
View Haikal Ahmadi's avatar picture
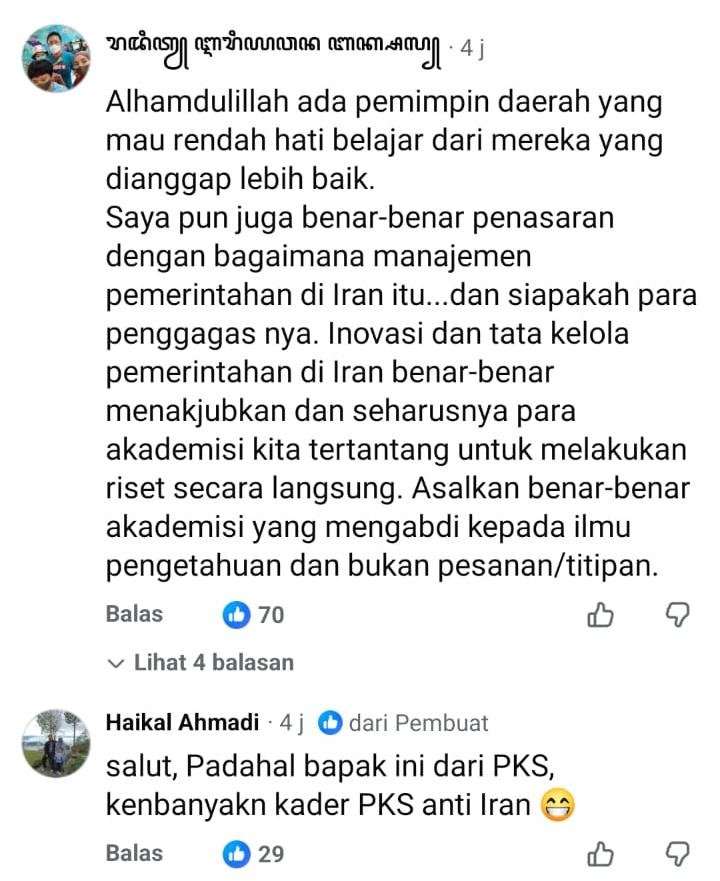point(56,743)
